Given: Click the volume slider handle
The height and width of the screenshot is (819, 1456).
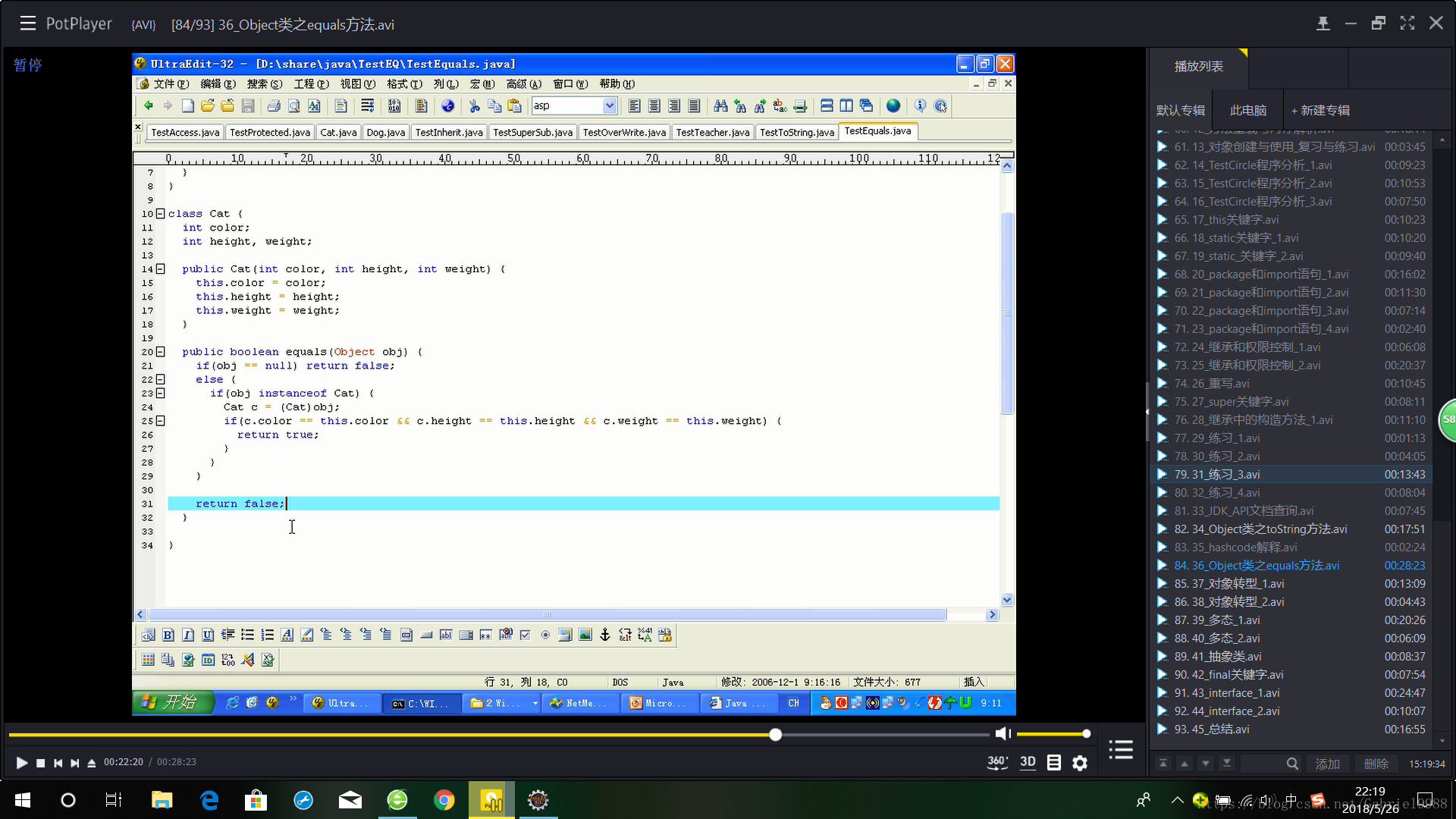Looking at the screenshot, I should (x=1087, y=733).
